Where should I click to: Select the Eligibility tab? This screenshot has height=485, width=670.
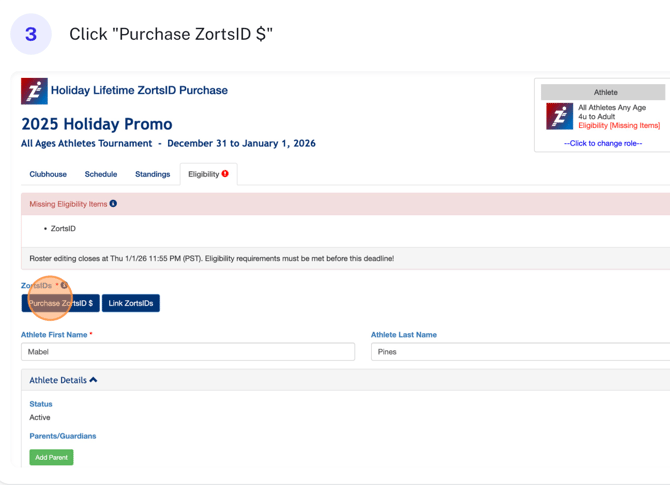203,174
